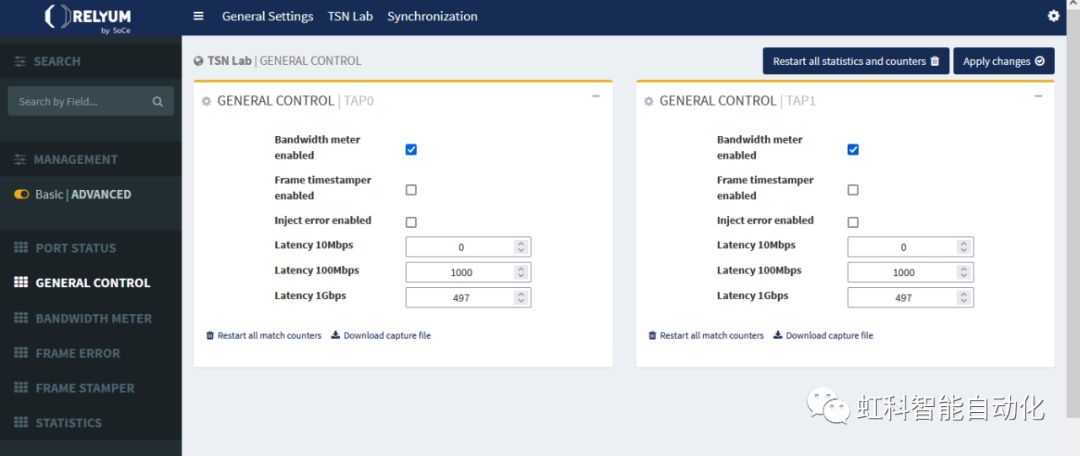Focus TAP1 Latency 10Mbps value field

pos(911,247)
